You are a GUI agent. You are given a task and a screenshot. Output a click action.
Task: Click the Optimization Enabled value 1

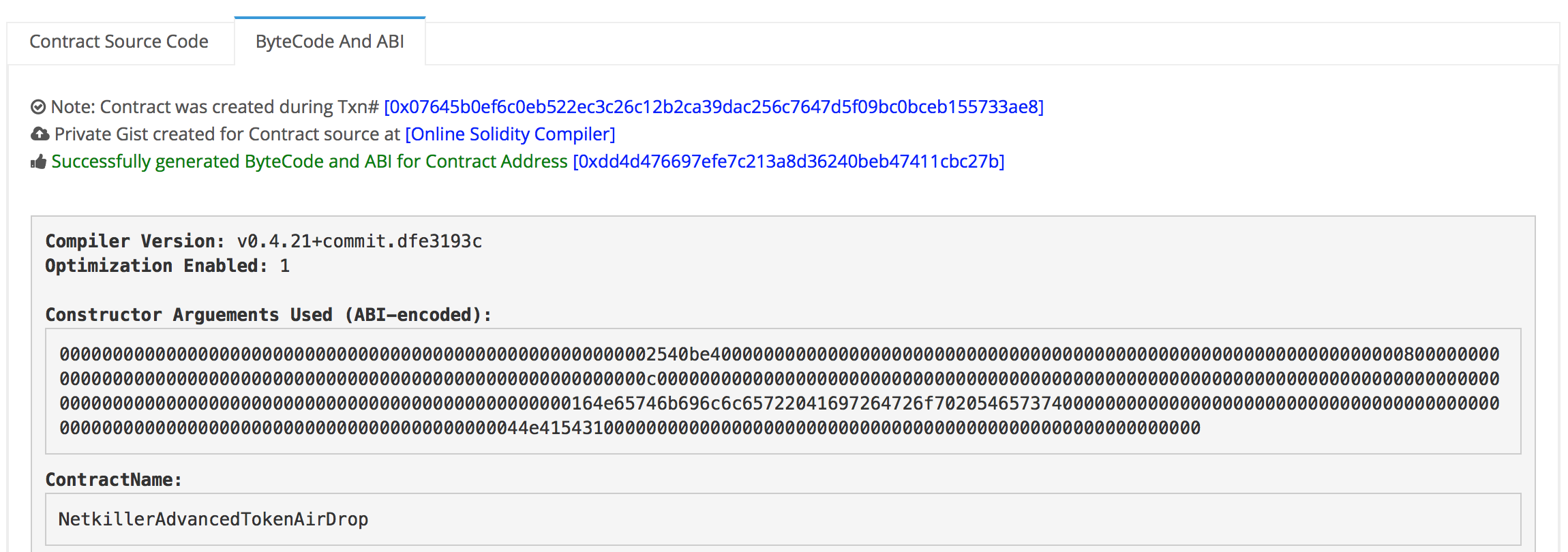[285, 266]
